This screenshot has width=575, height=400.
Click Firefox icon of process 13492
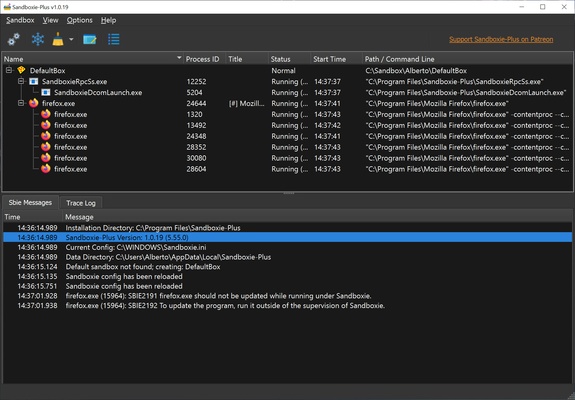45,125
